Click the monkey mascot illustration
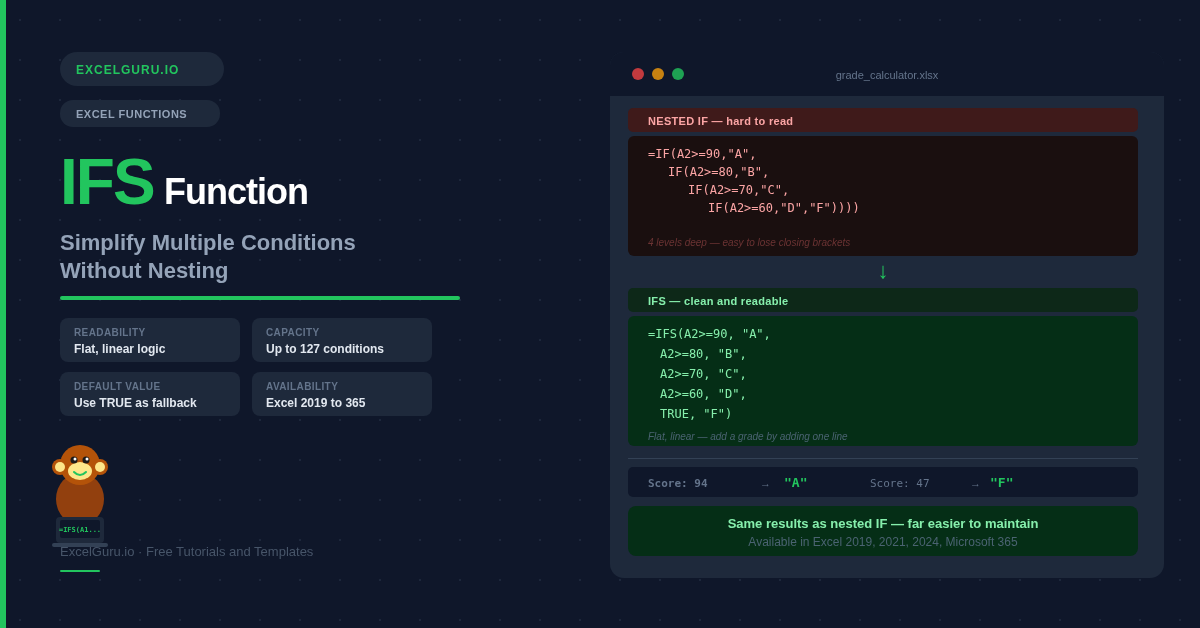Image resolution: width=1200 pixels, height=628 pixels. pyautogui.click(x=80, y=492)
